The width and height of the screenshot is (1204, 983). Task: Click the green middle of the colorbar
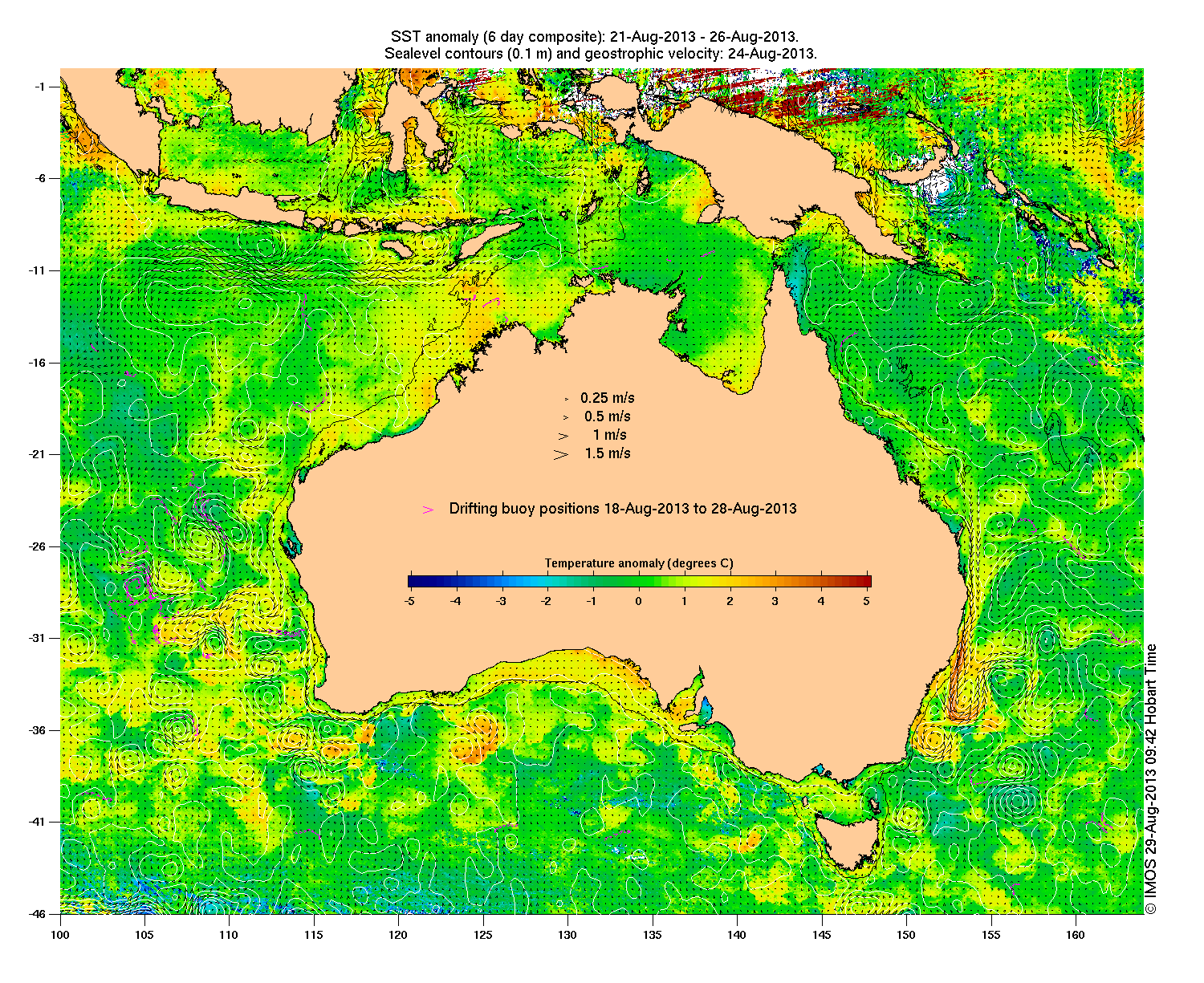click(639, 582)
